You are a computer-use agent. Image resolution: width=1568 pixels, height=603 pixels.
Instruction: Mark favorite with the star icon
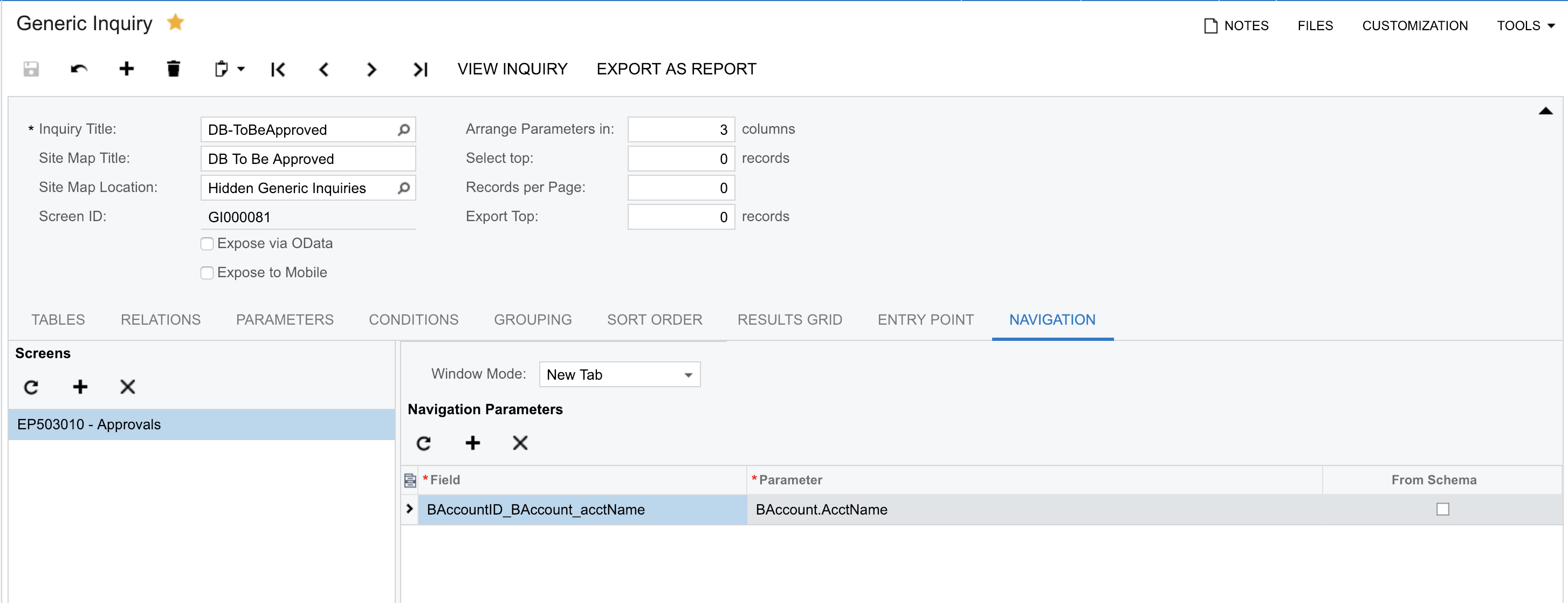tap(175, 23)
